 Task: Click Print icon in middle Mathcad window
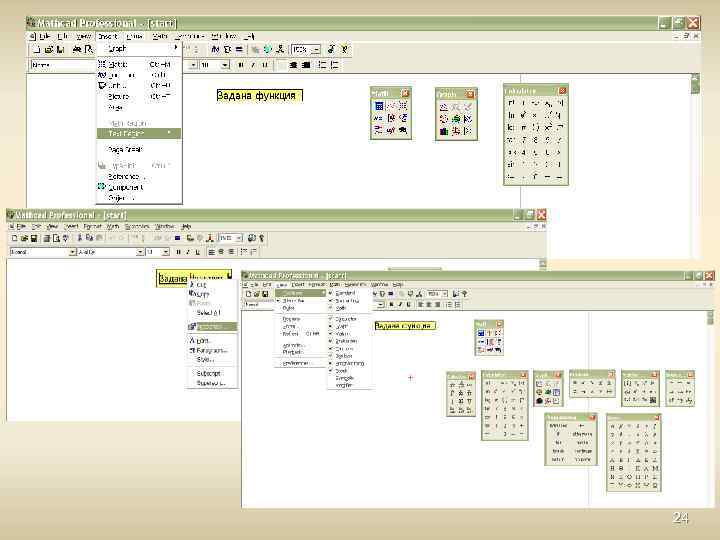point(46,238)
